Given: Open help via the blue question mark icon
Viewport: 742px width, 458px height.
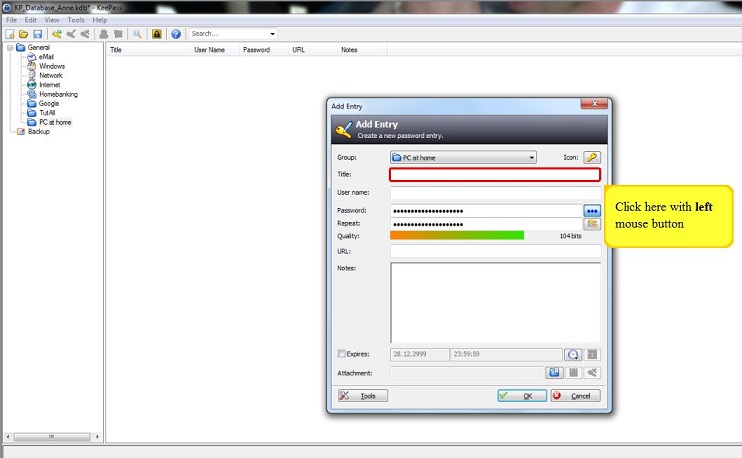Looking at the screenshot, I should [x=176, y=34].
